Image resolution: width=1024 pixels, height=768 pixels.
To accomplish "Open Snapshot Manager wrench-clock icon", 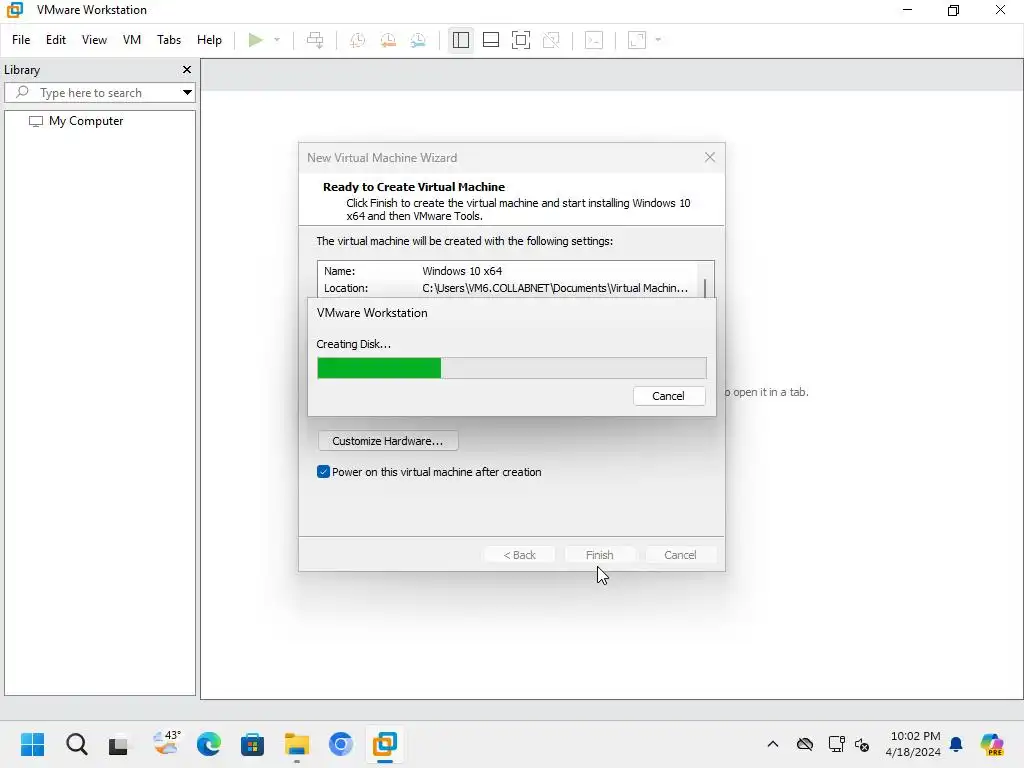I will point(419,40).
